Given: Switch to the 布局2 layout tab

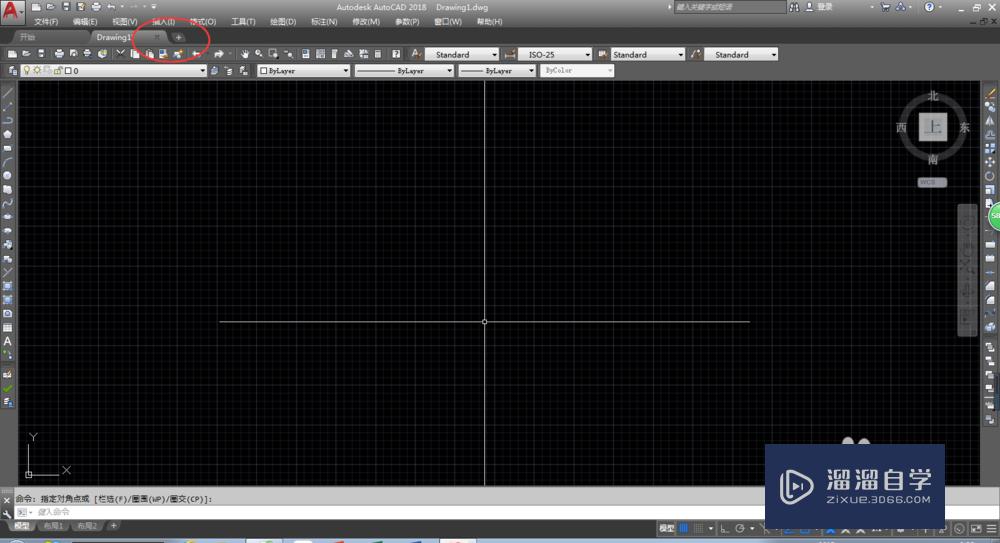Looking at the screenshot, I should tap(87, 526).
